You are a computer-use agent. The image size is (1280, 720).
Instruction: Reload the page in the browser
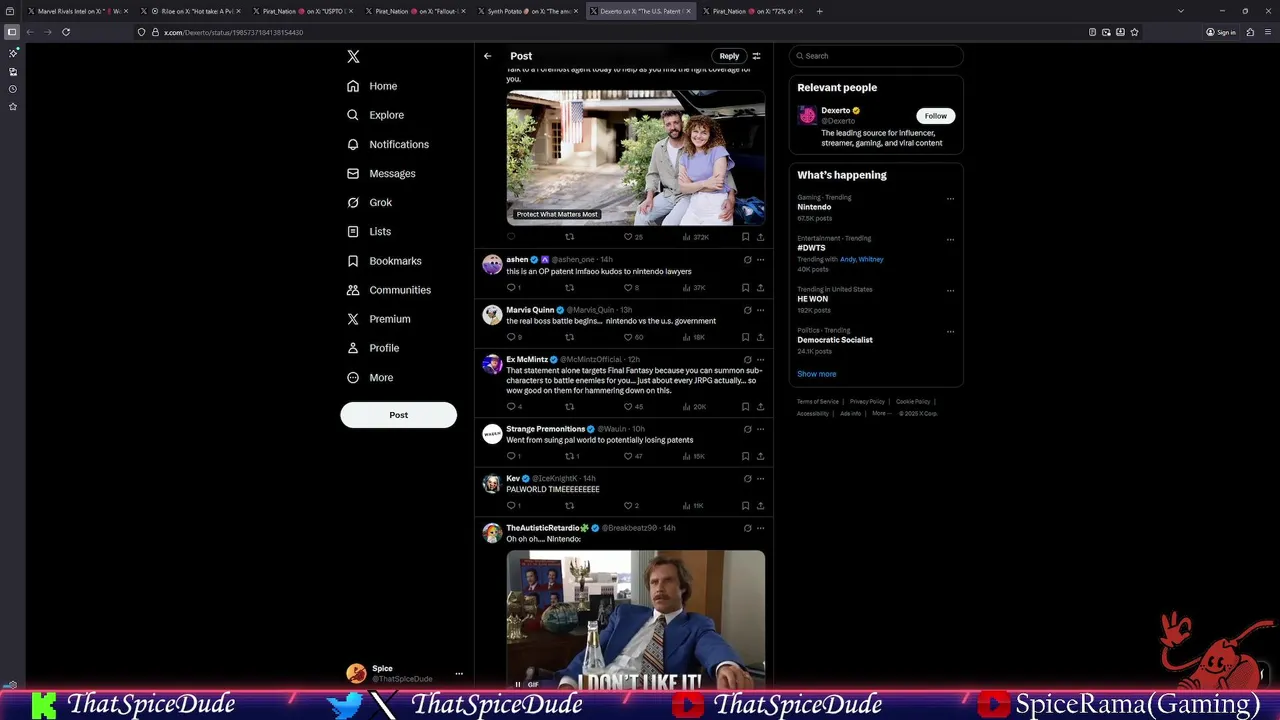66,32
